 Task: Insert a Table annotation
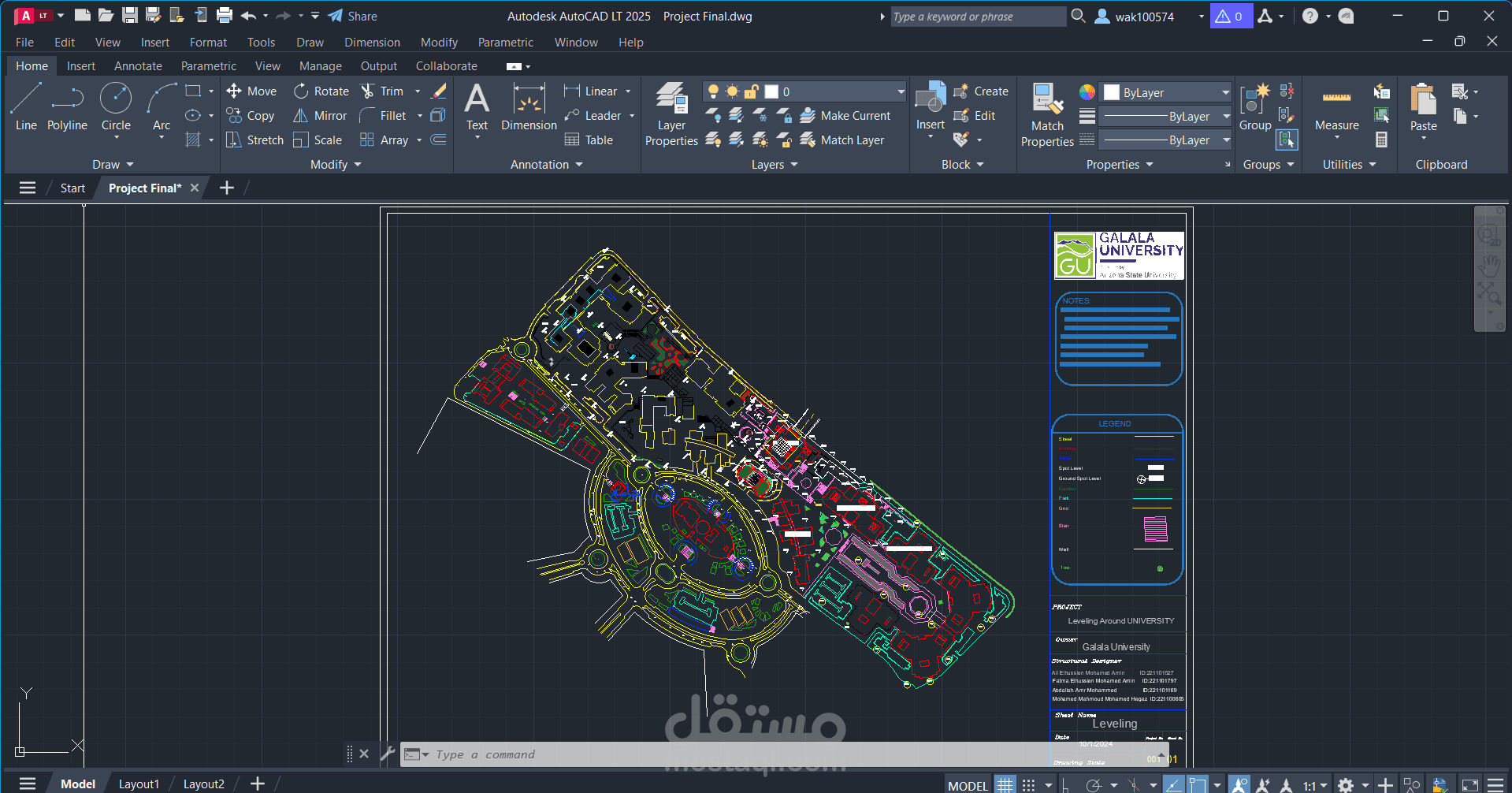pyautogui.click(x=589, y=140)
